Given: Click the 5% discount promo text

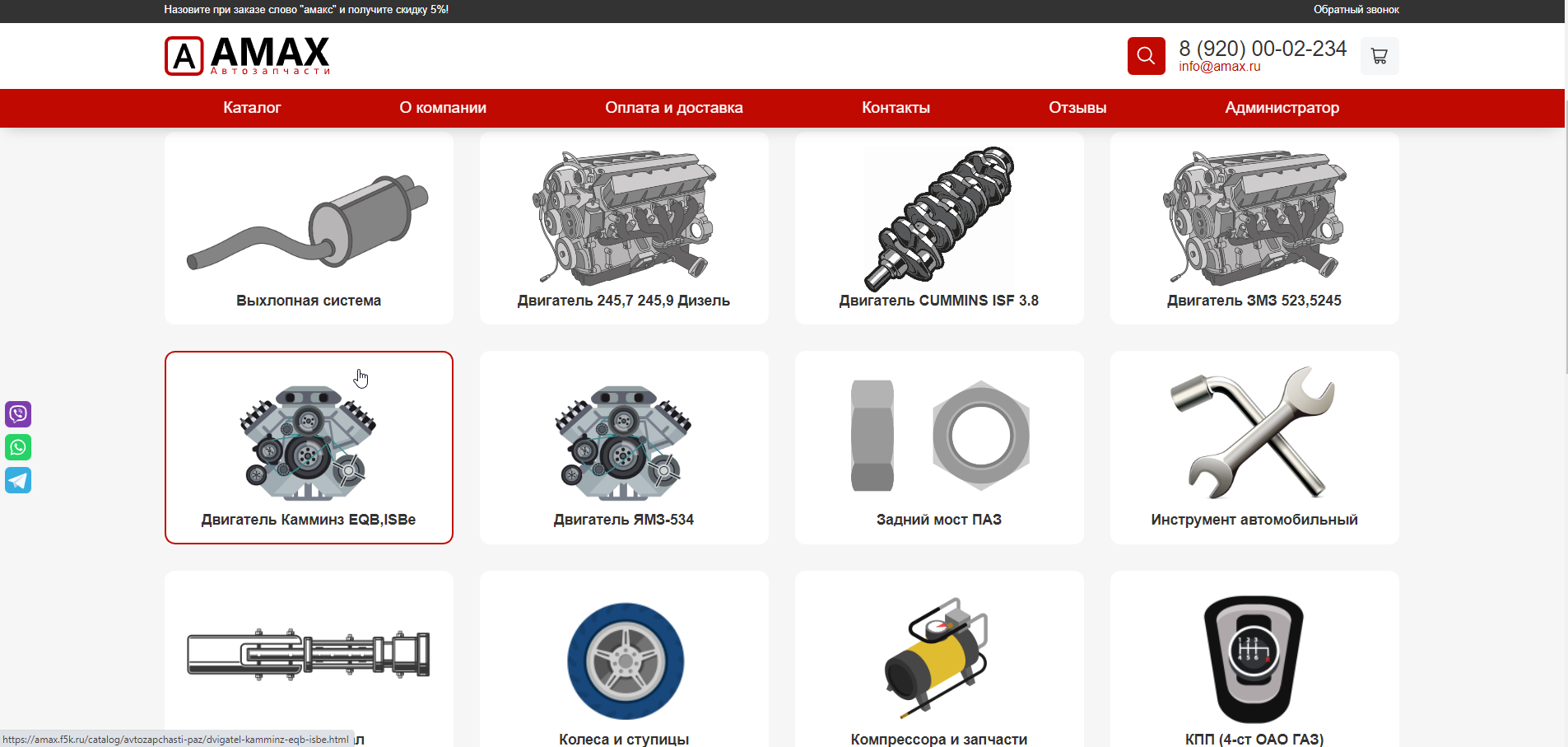Looking at the screenshot, I should point(306,10).
